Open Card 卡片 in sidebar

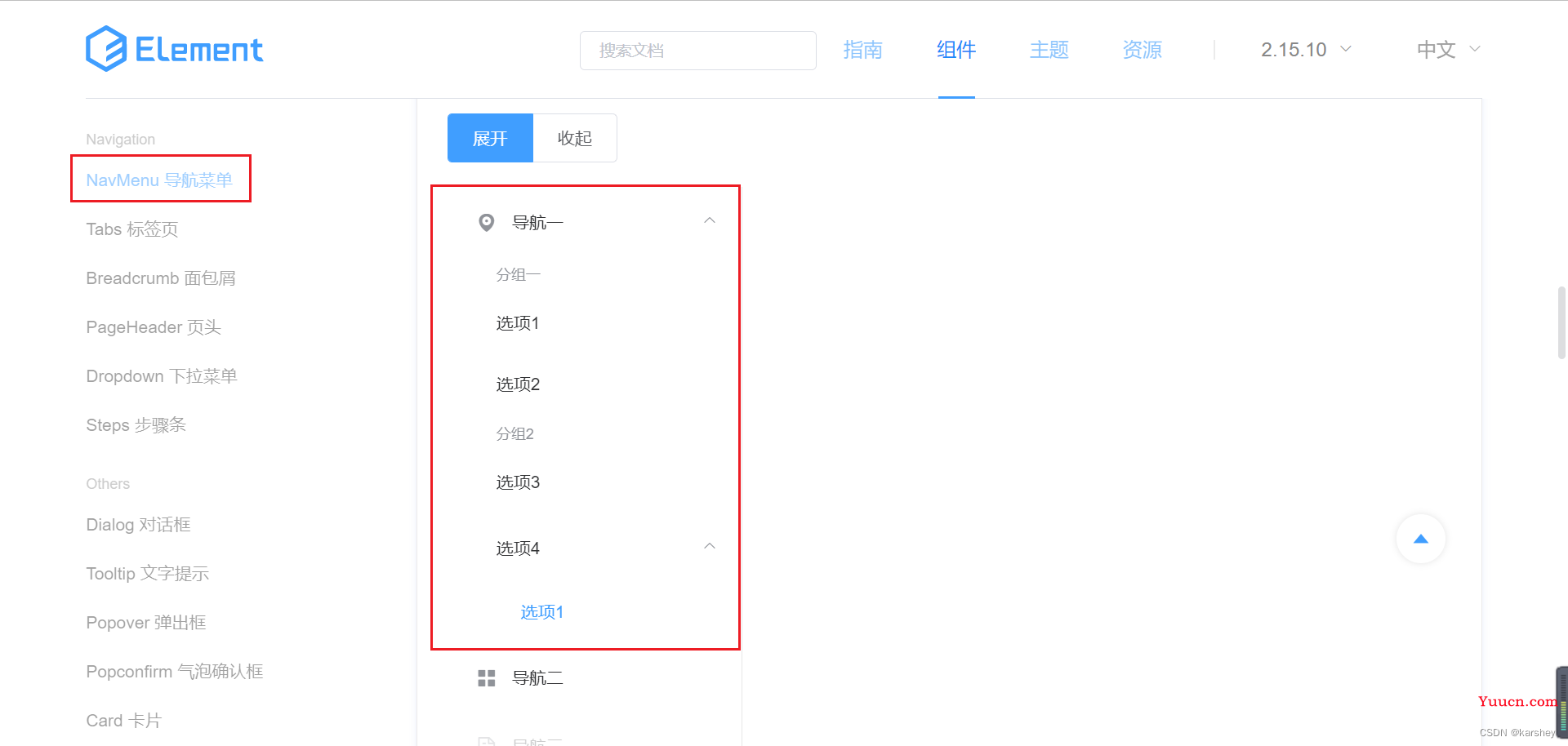tap(124, 720)
